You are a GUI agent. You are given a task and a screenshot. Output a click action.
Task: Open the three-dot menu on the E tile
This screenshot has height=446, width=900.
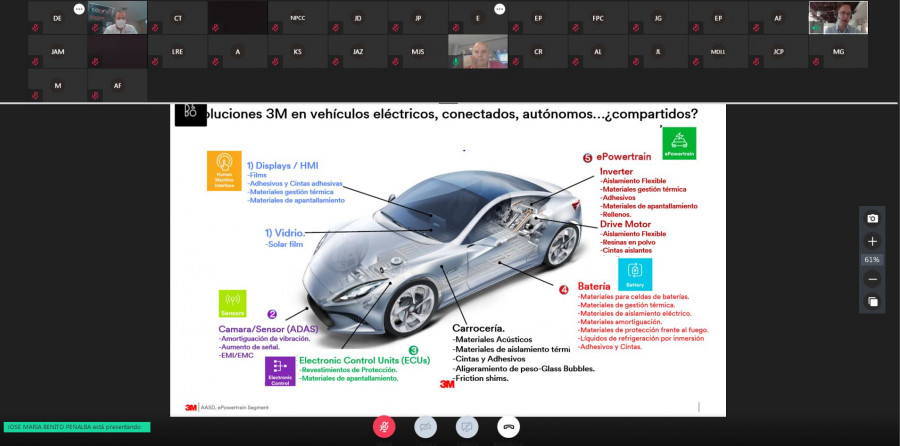pos(499,9)
